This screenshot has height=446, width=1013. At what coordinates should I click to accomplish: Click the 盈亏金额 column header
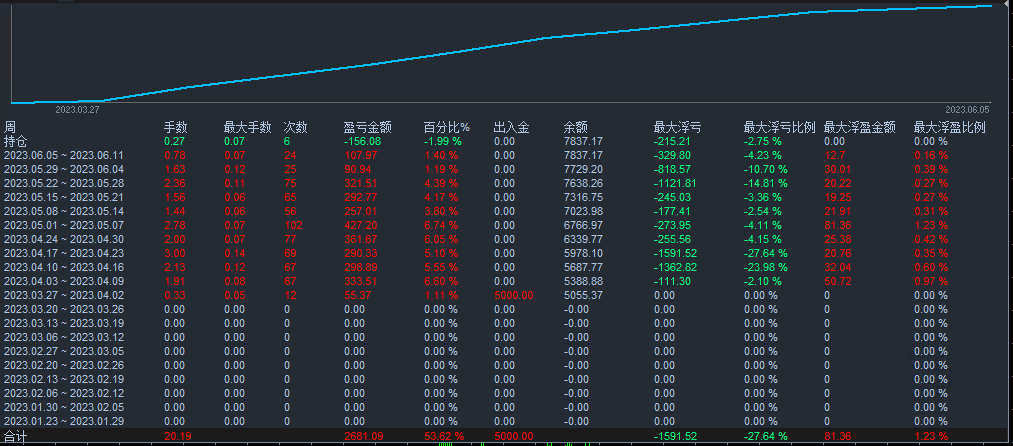coord(368,127)
